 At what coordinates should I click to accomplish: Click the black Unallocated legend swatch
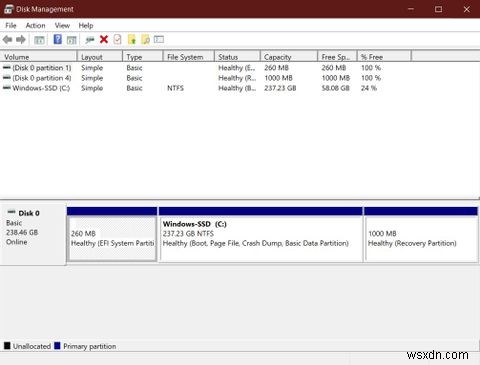click(x=7, y=346)
